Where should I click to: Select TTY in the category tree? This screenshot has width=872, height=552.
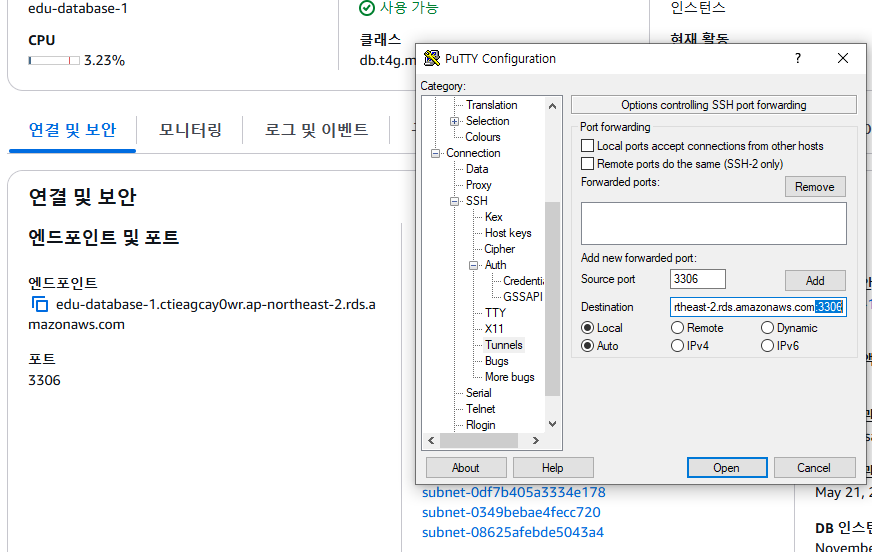click(495, 313)
